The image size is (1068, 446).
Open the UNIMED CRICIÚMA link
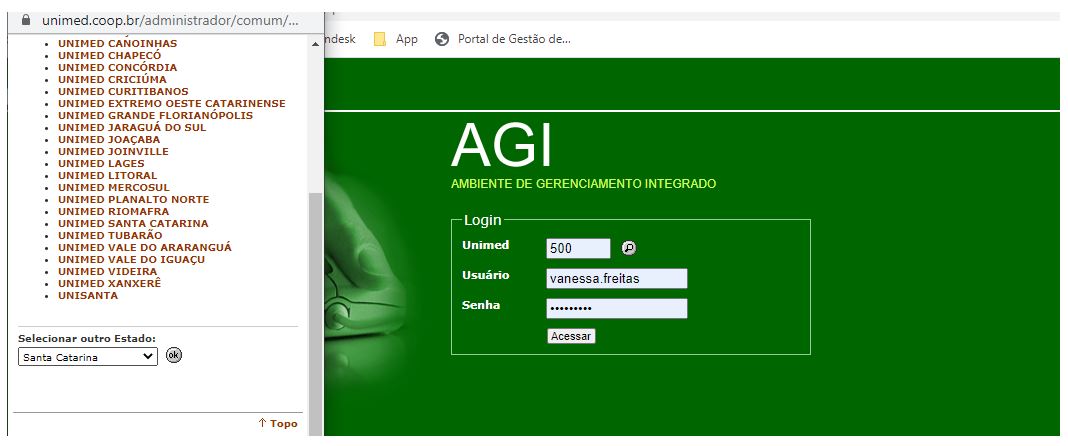click(x=112, y=79)
